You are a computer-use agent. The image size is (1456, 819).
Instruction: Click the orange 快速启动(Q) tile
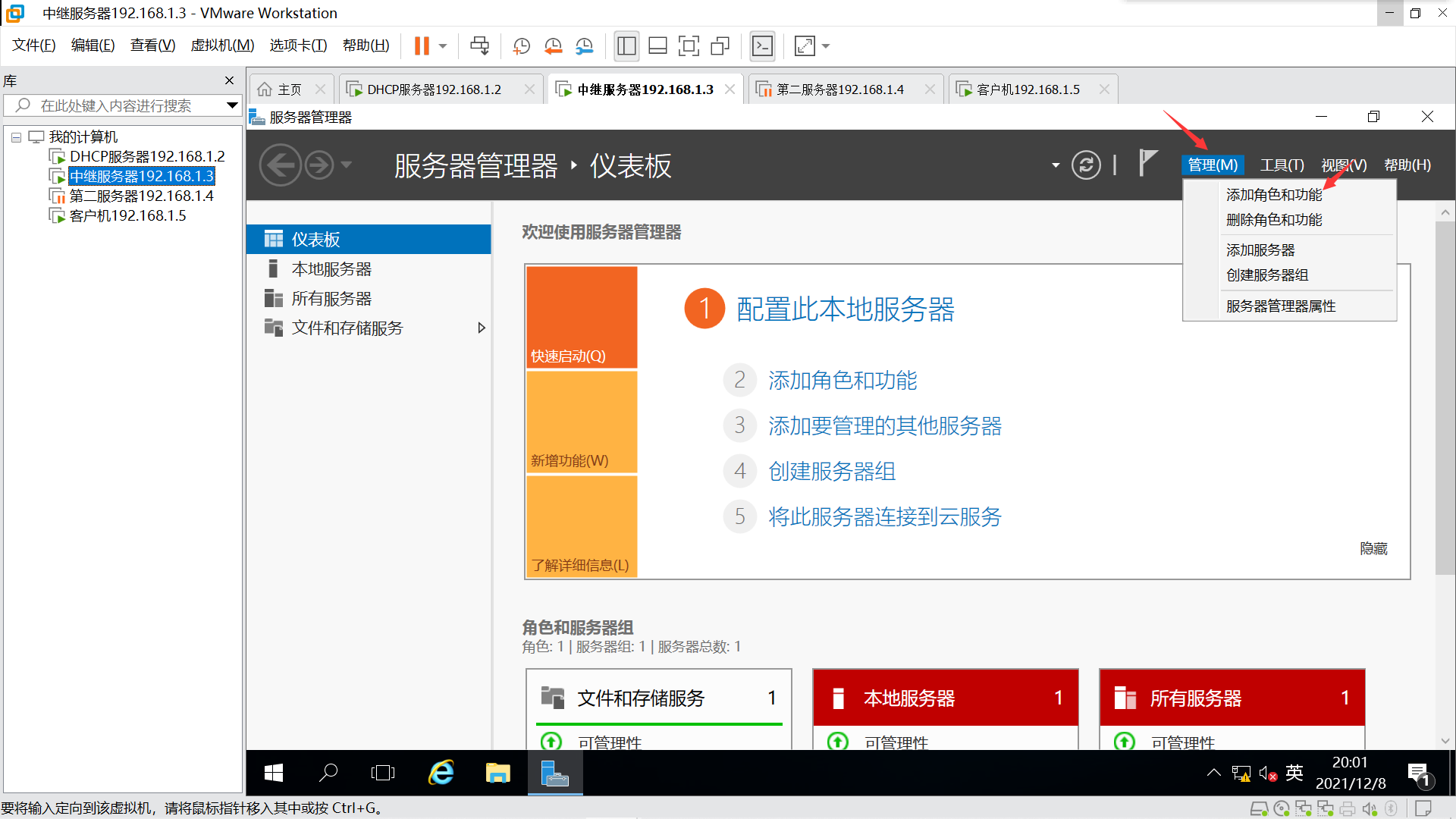click(x=582, y=317)
